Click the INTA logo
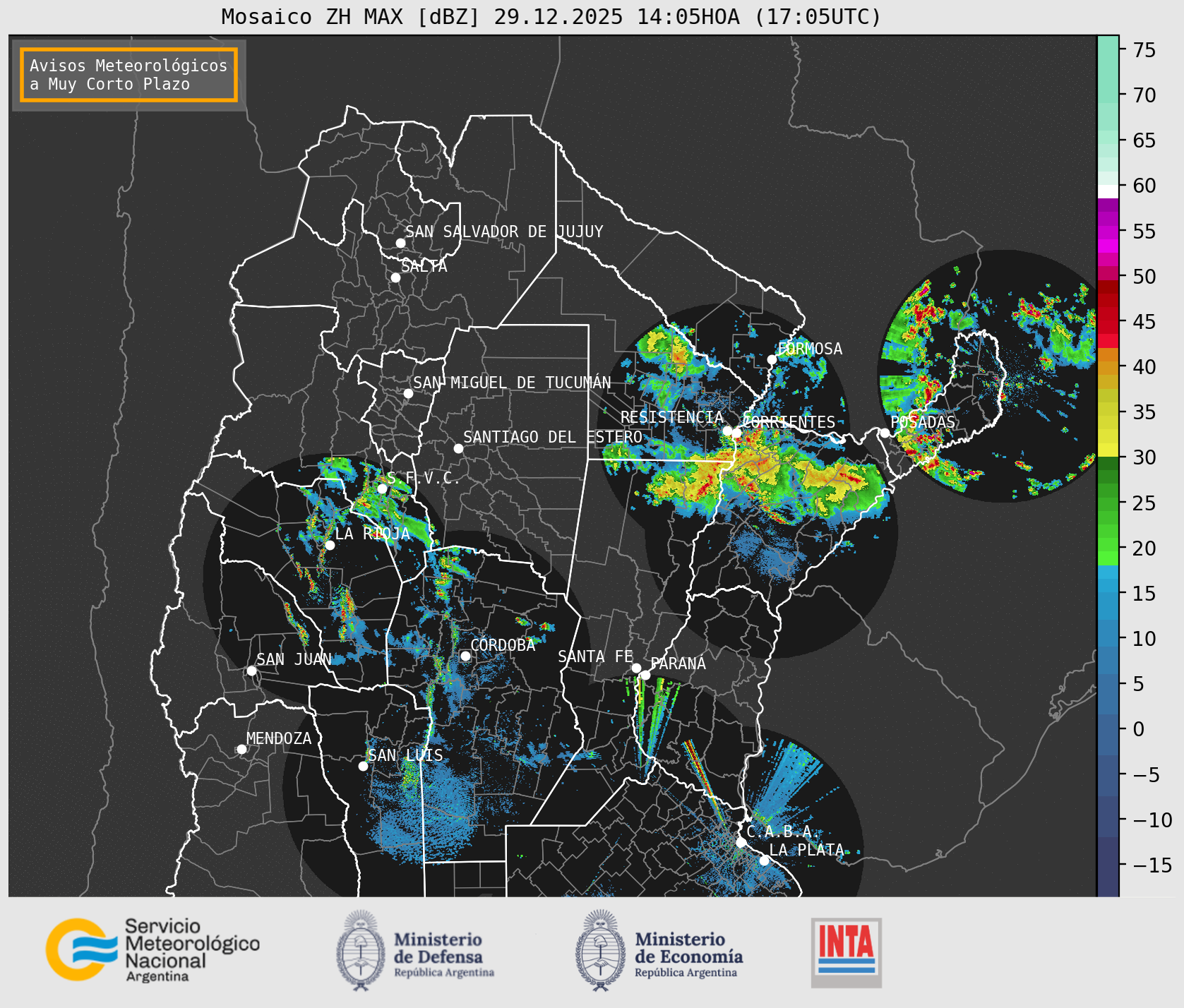The image size is (1184, 1008). pyautogui.click(x=847, y=952)
